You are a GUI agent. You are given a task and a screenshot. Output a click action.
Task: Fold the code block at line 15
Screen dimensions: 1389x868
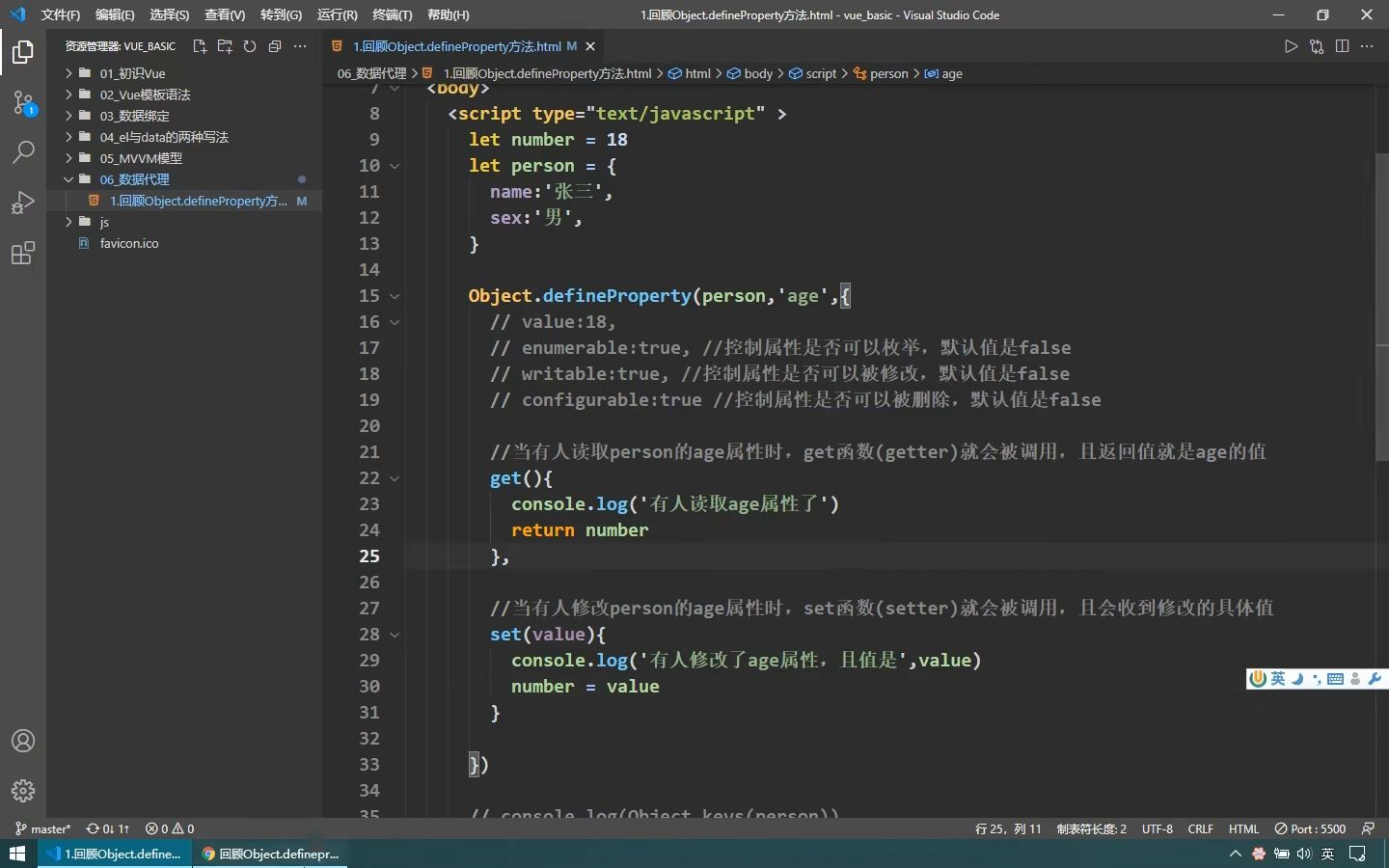(395, 296)
